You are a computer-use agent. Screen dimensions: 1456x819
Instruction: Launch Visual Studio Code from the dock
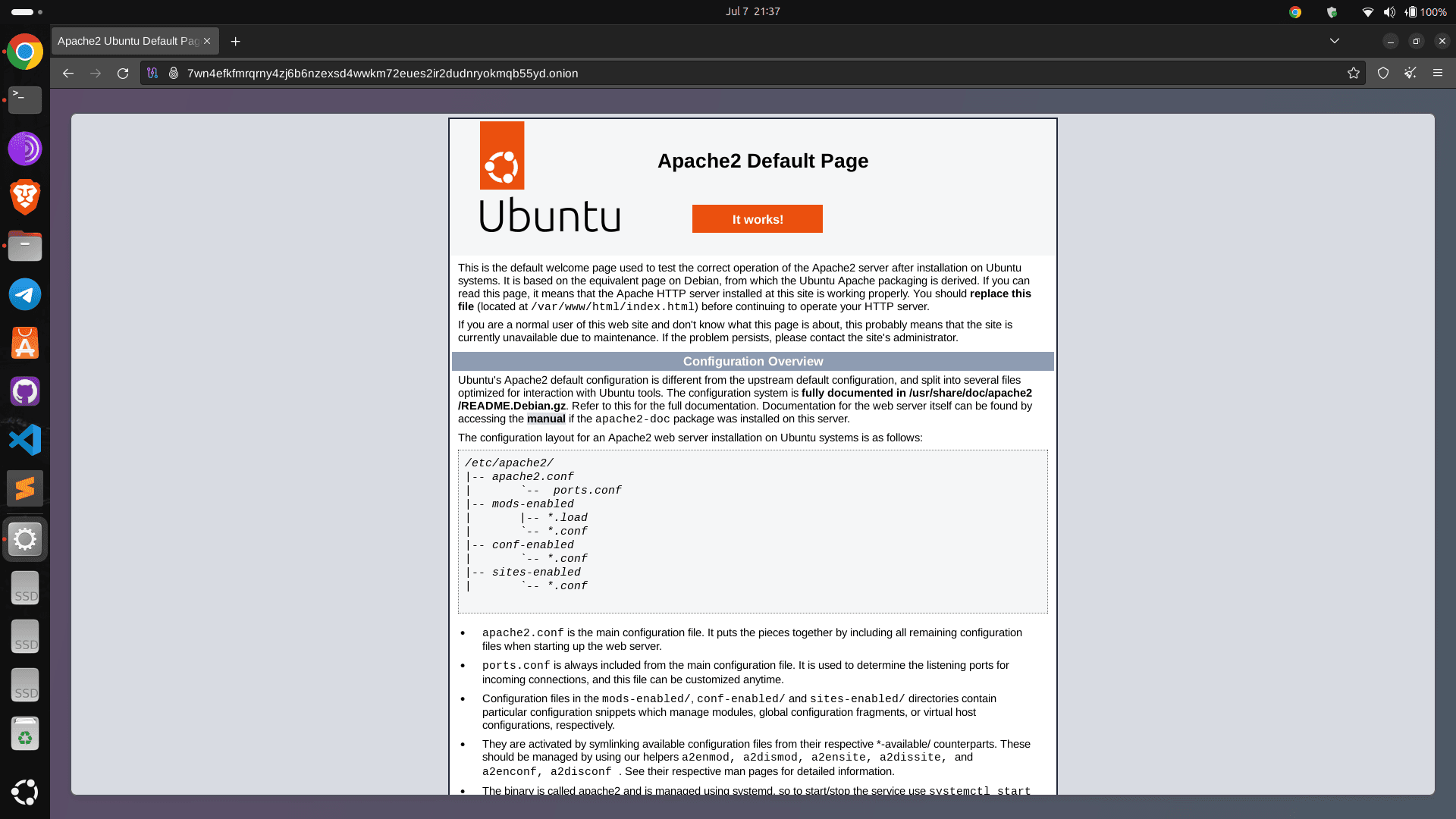(x=25, y=440)
